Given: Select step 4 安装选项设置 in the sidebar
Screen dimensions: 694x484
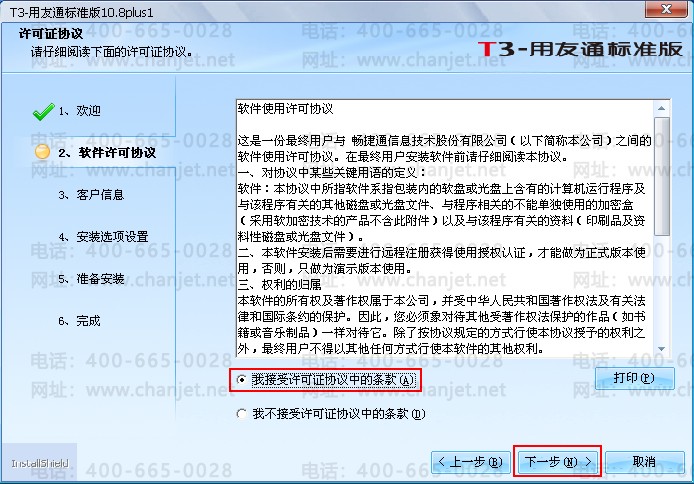Looking at the screenshot, I should pyautogui.click(x=103, y=237).
